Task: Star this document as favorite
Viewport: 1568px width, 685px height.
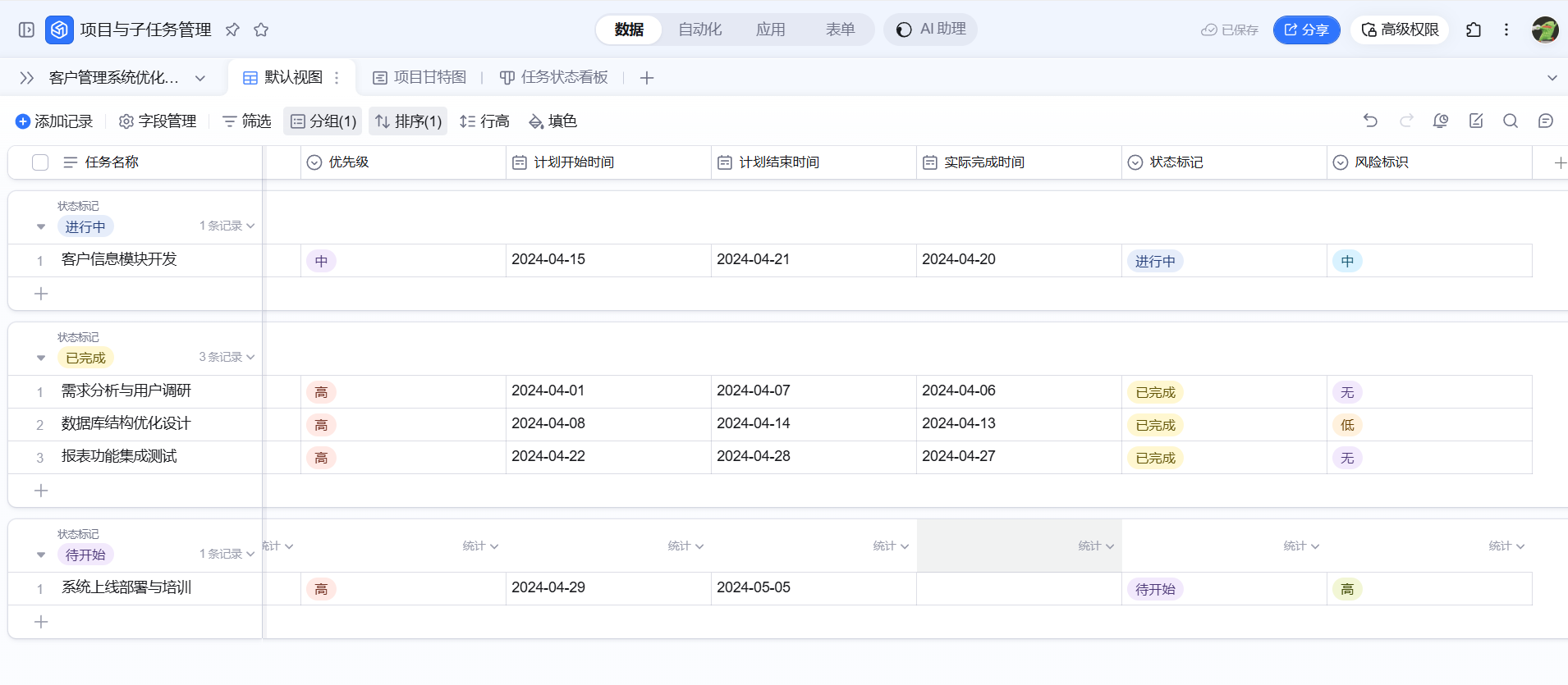Action: (x=261, y=30)
